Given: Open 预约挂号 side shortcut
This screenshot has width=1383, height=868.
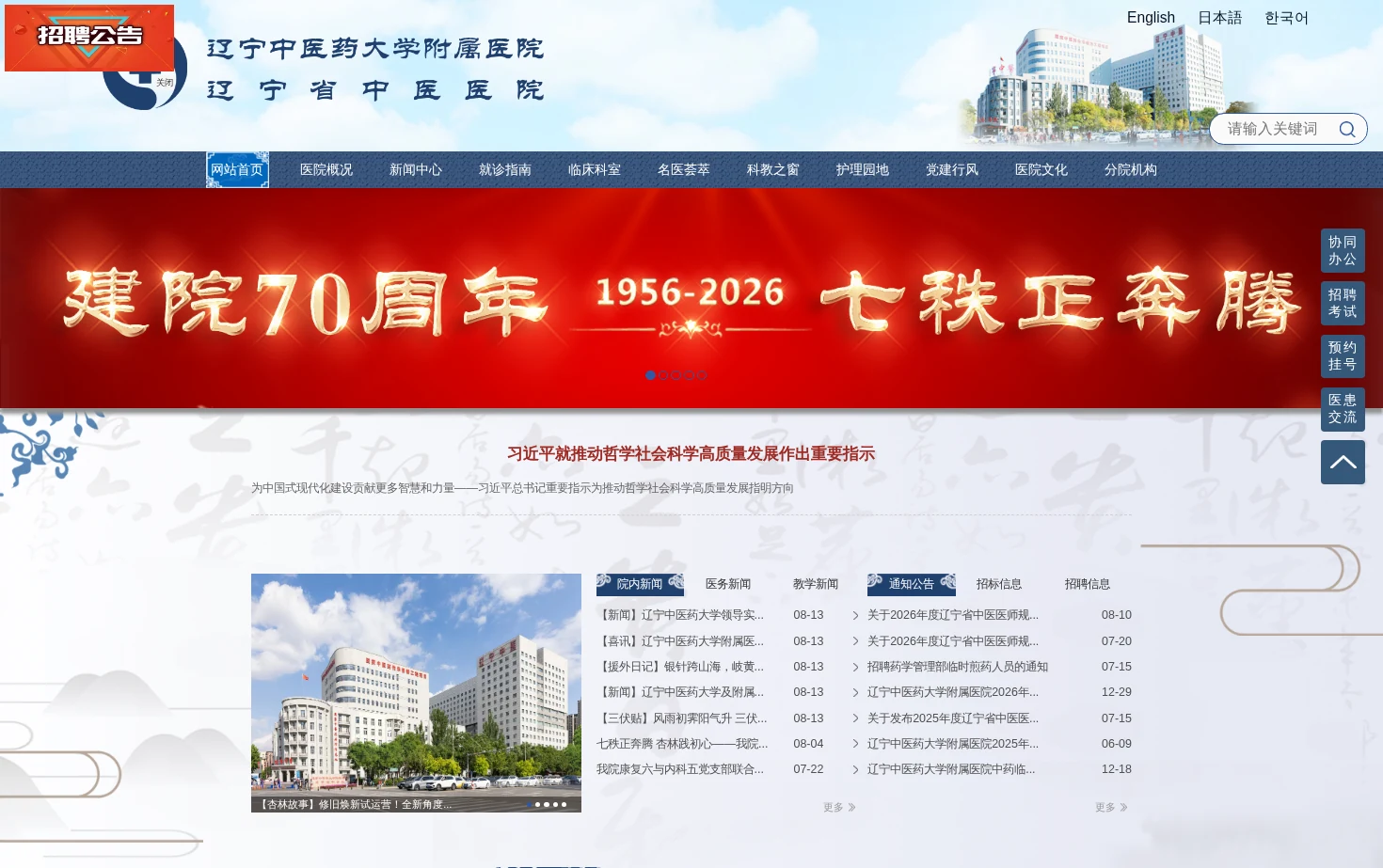Looking at the screenshot, I should click(1343, 355).
